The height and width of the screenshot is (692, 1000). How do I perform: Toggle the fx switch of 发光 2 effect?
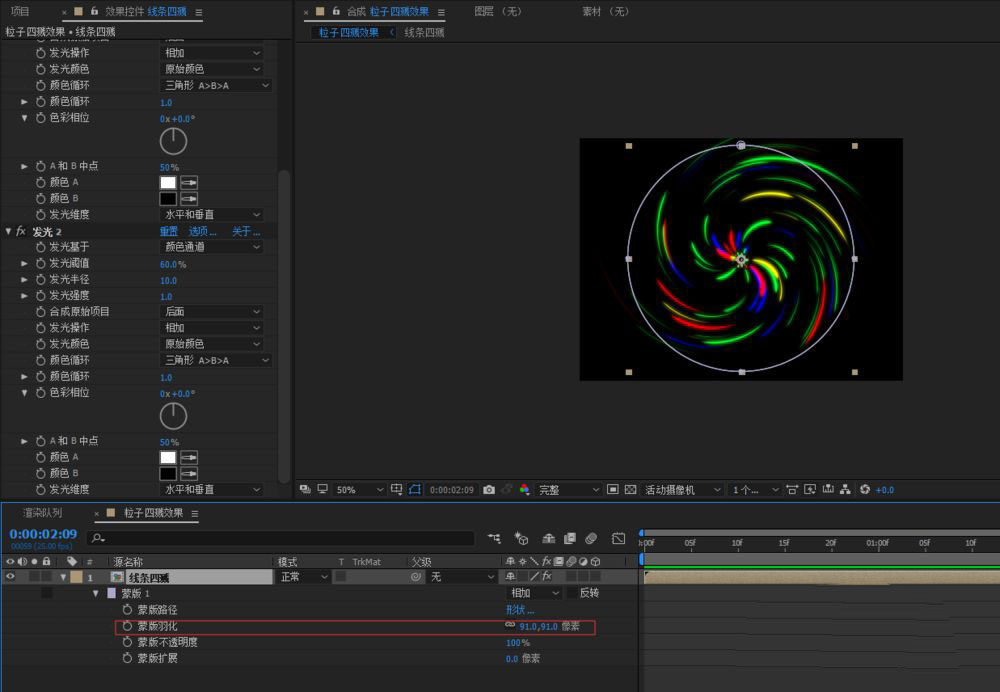pos(21,231)
